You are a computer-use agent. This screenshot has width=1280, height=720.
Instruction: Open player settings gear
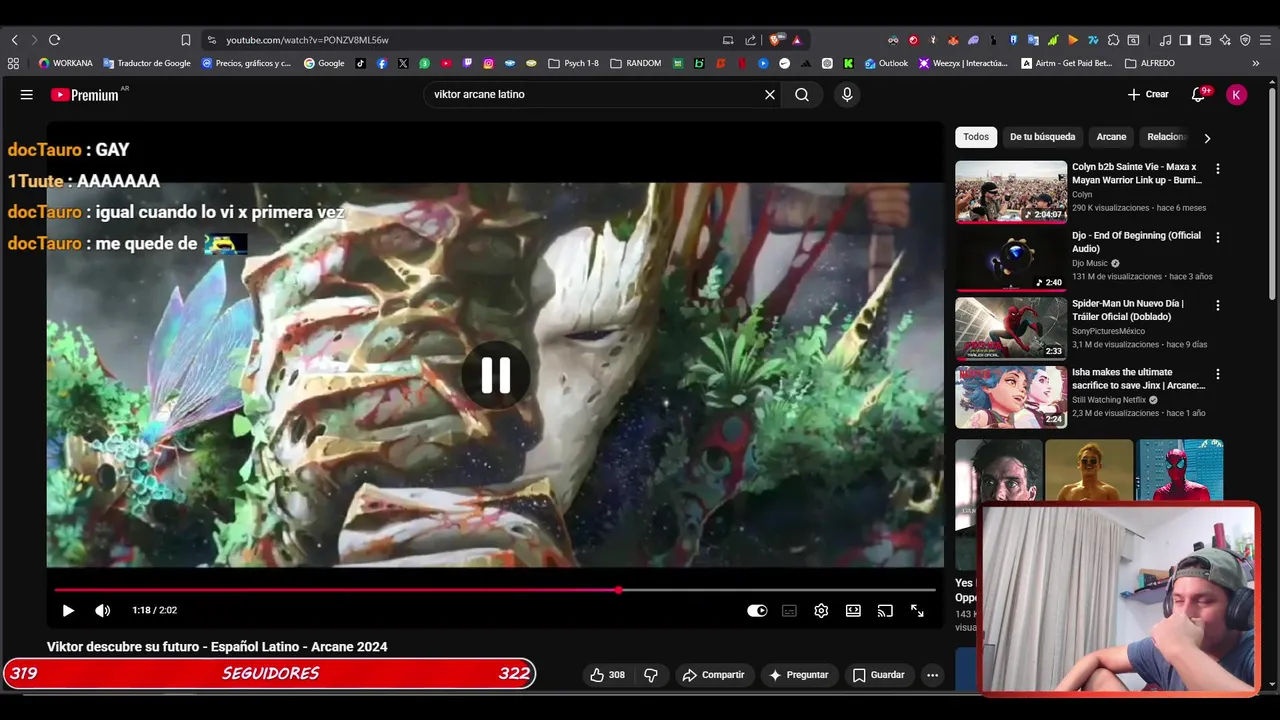point(821,610)
